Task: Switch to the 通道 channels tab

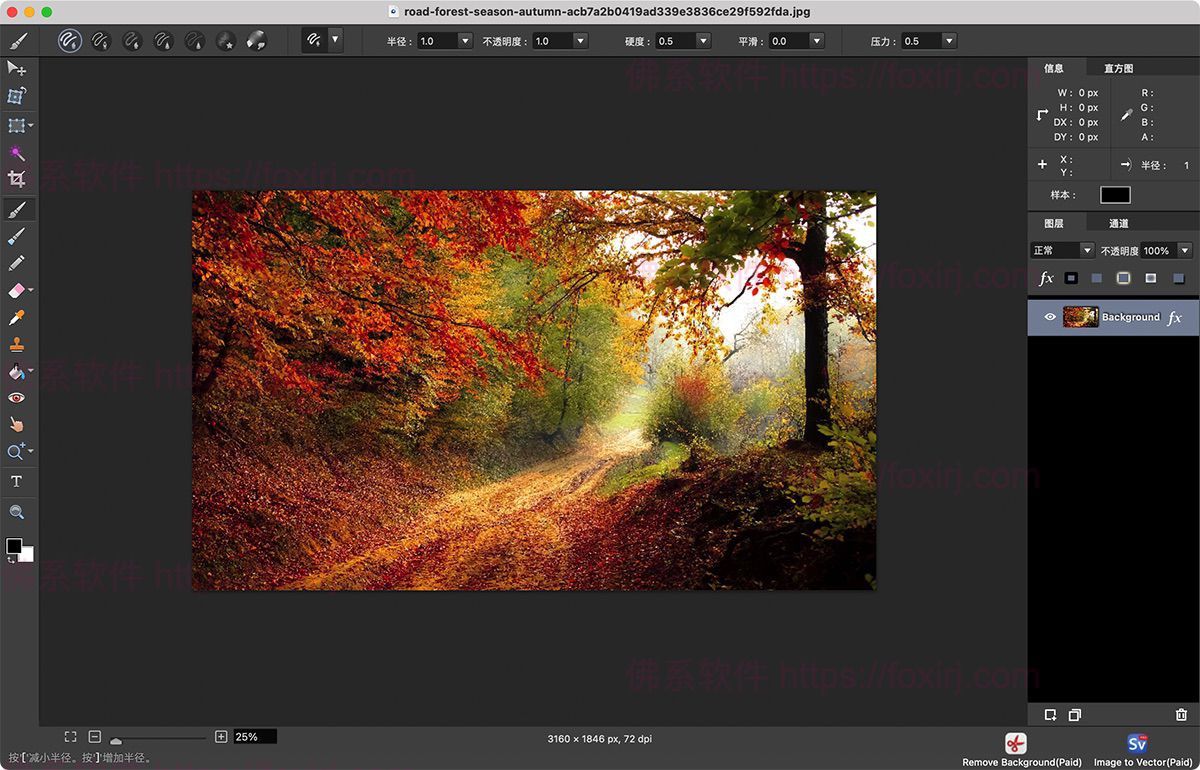Action: (1118, 223)
